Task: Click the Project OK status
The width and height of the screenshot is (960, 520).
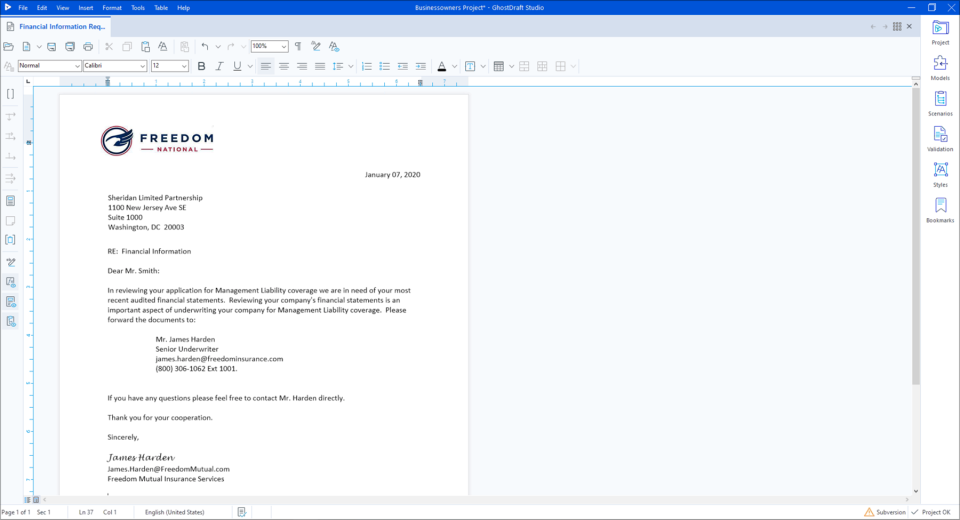Action: pyautogui.click(x=931, y=512)
